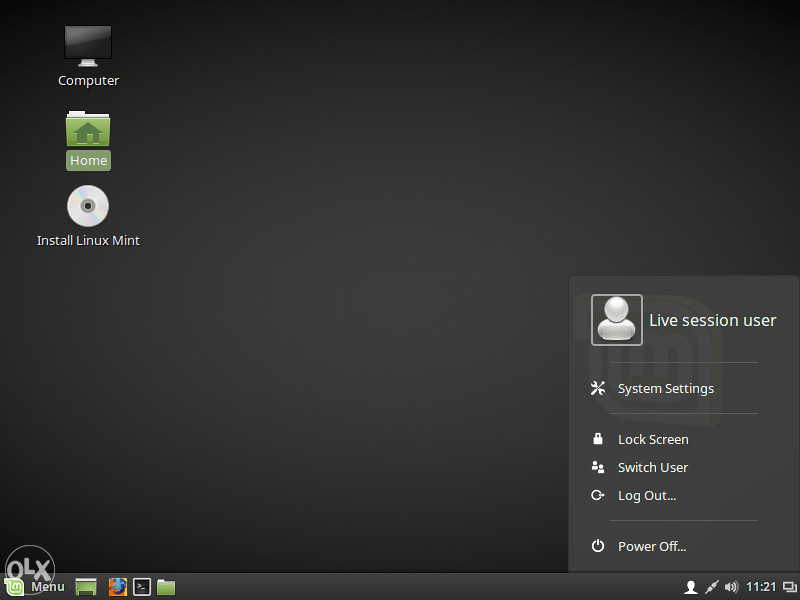This screenshot has height=600, width=800.
Task: Click the Live session user name
Action: coord(712,320)
